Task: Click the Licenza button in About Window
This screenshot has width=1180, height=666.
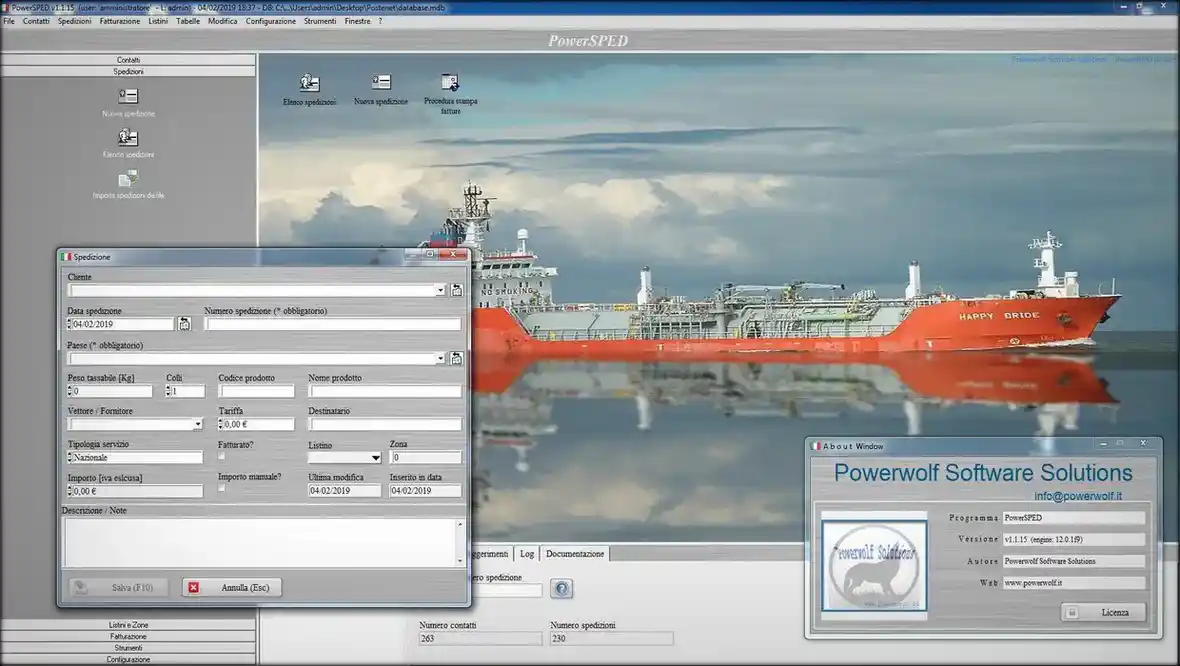Action: [1104, 613]
